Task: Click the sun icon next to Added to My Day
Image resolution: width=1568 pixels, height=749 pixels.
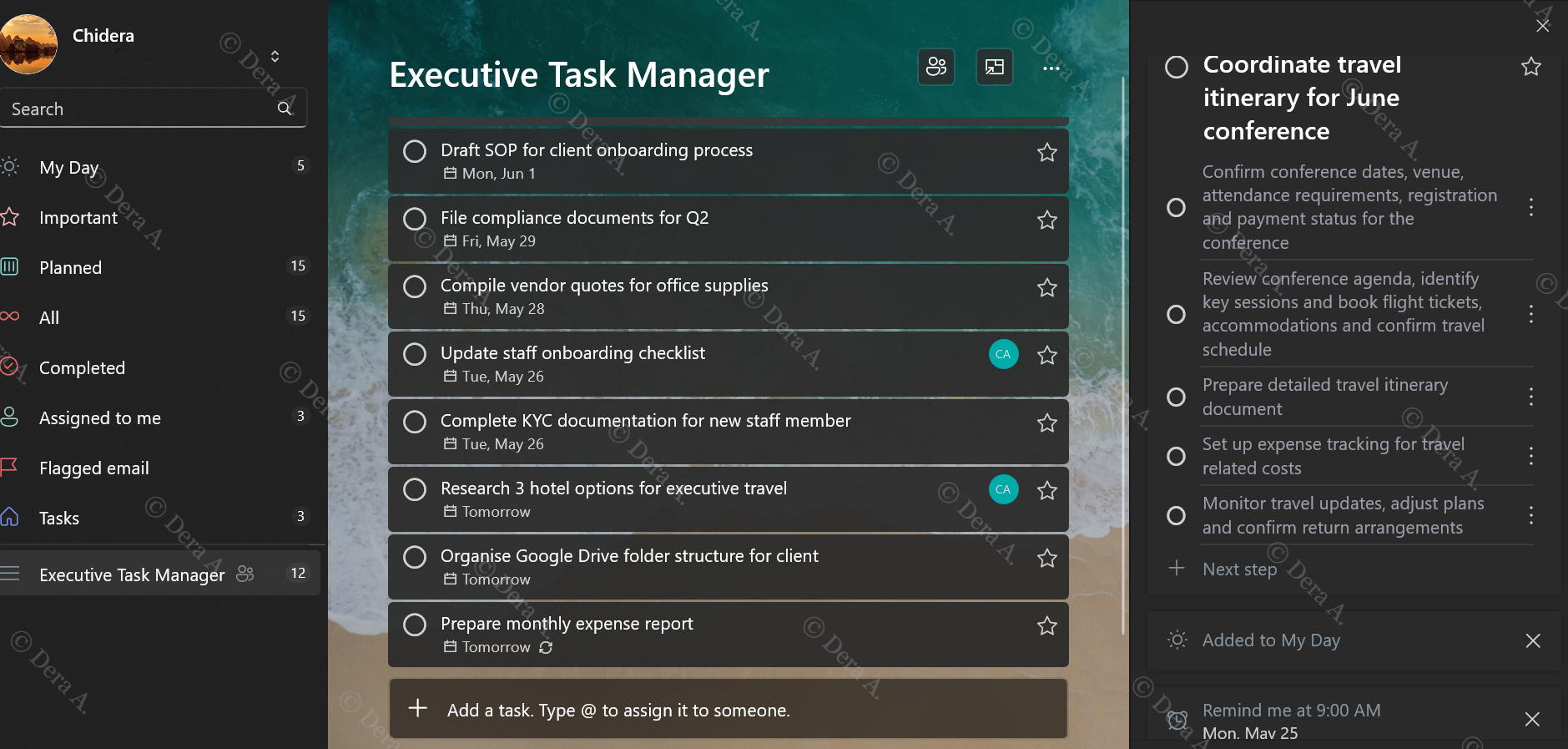Action: pos(1177,640)
